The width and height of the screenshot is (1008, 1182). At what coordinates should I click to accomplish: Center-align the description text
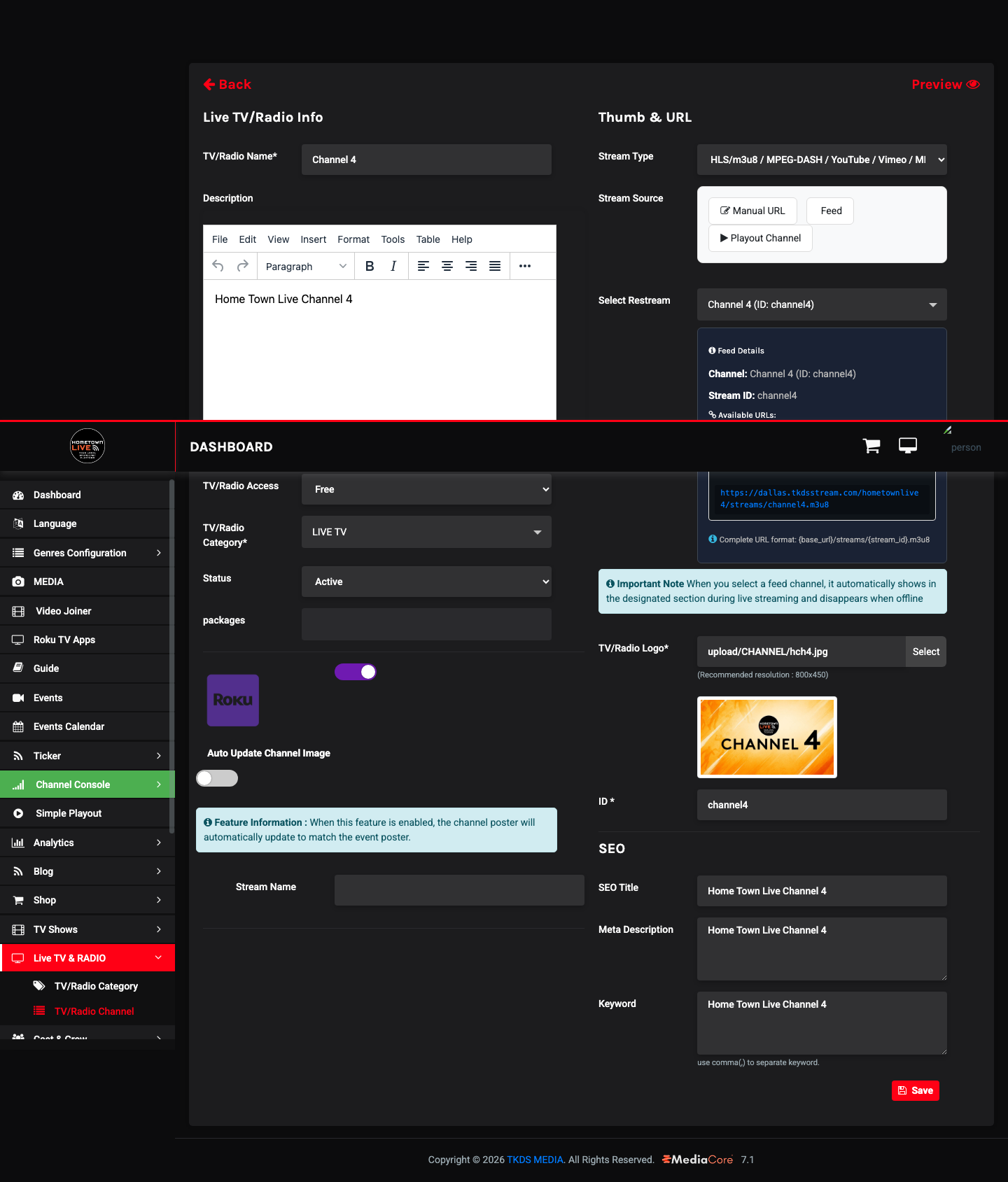coord(447,266)
